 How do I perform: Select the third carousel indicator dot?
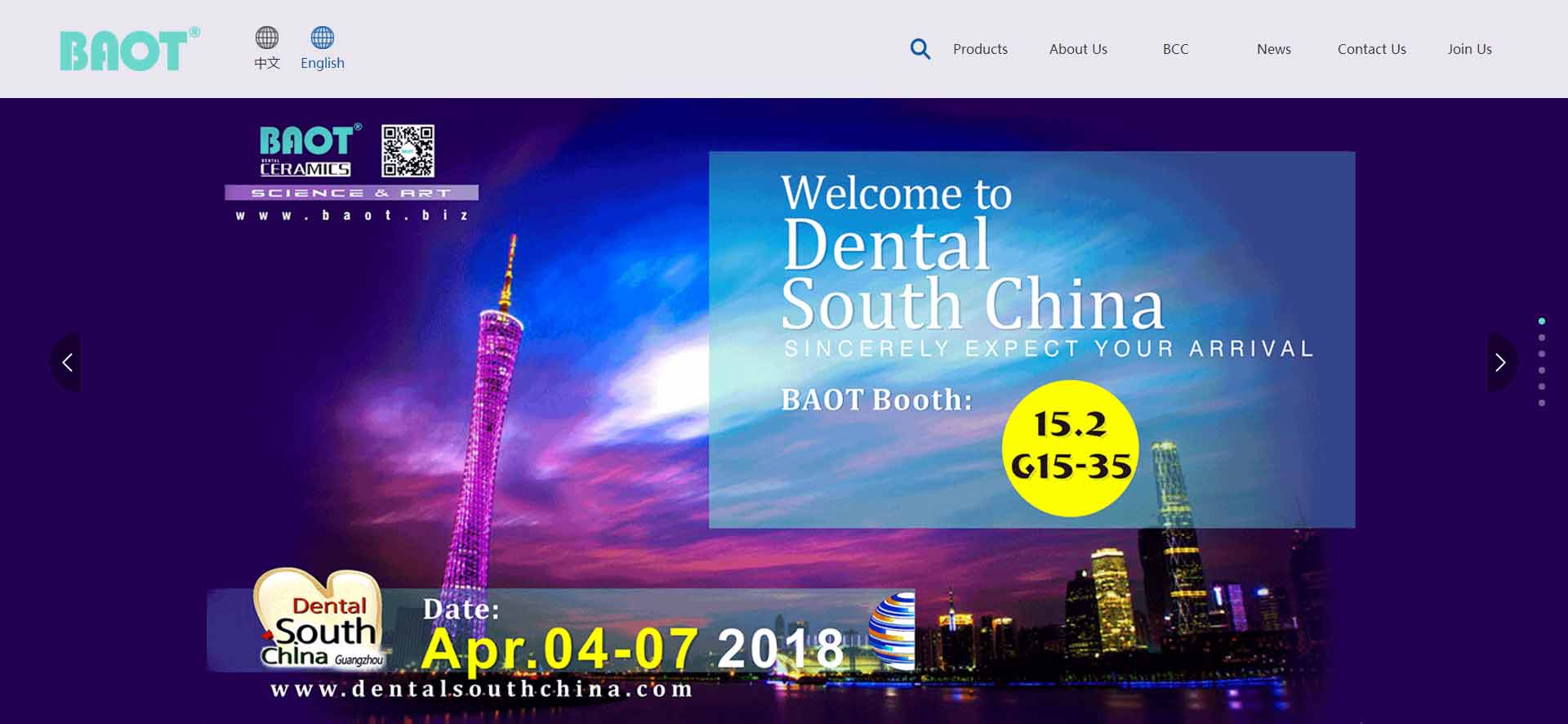[1541, 354]
